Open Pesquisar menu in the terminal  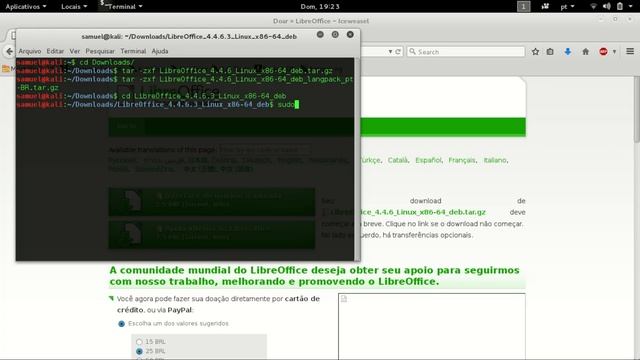[x=100, y=51]
